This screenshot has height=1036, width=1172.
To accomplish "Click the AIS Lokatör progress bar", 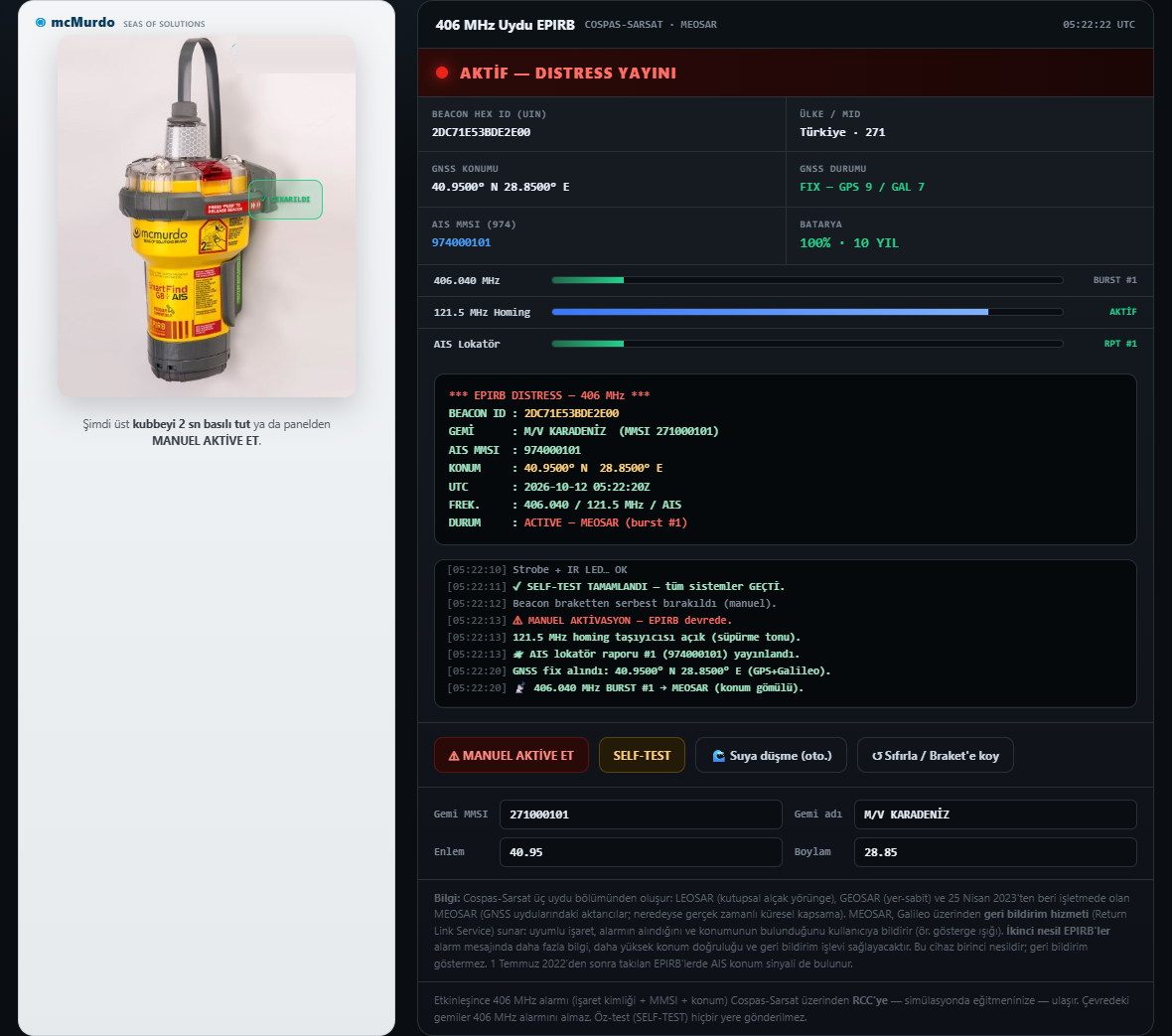I will point(807,344).
